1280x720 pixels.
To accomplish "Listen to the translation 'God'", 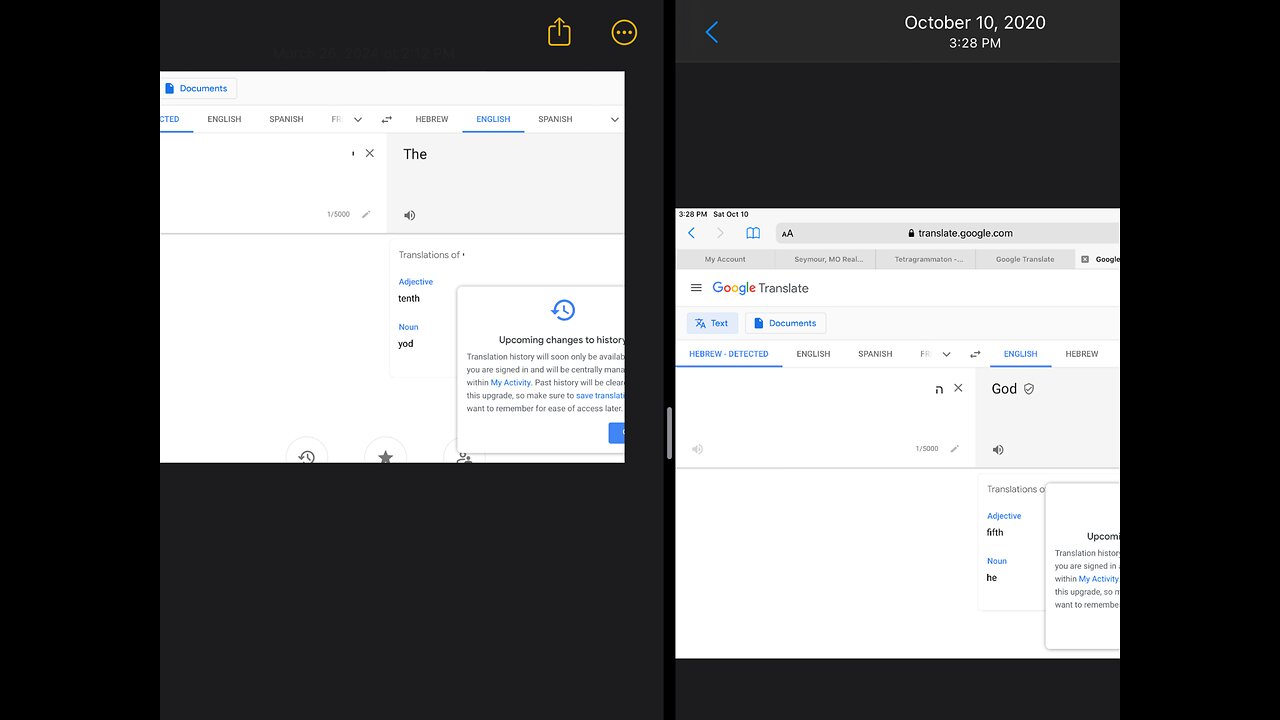I will pyautogui.click(x=997, y=450).
